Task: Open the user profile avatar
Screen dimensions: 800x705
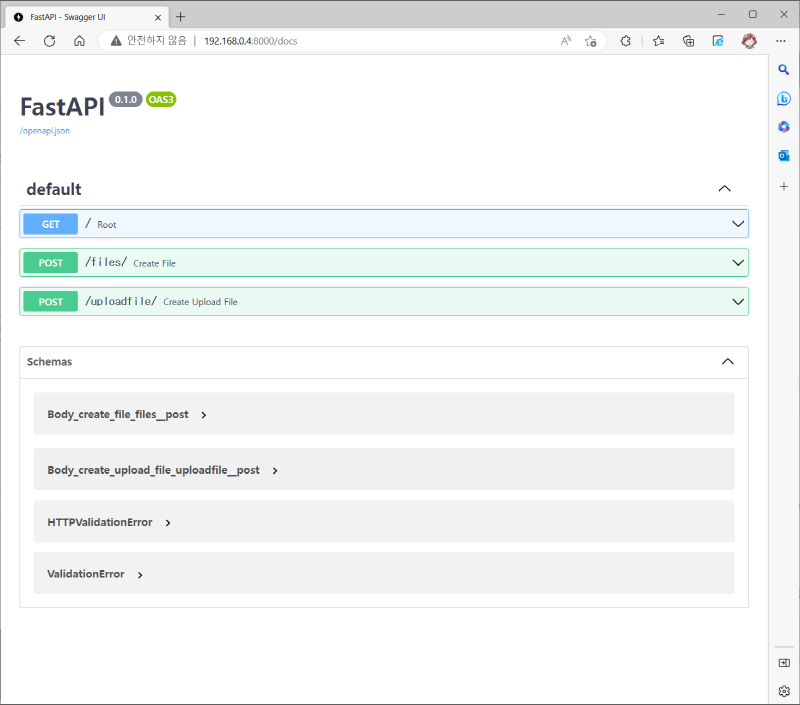Action: tap(749, 41)
